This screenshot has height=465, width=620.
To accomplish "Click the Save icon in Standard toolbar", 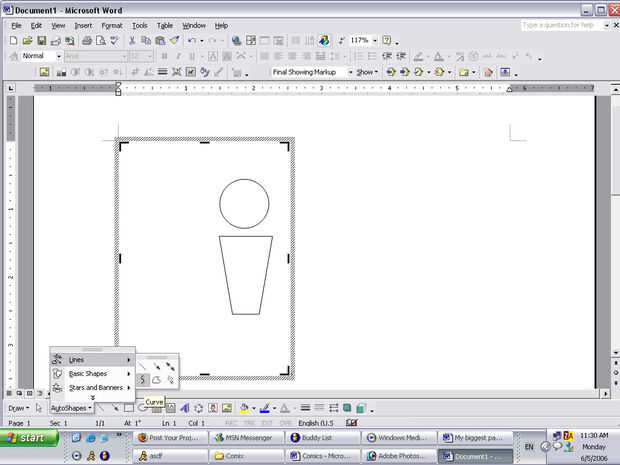I will [x=40, y=41].
